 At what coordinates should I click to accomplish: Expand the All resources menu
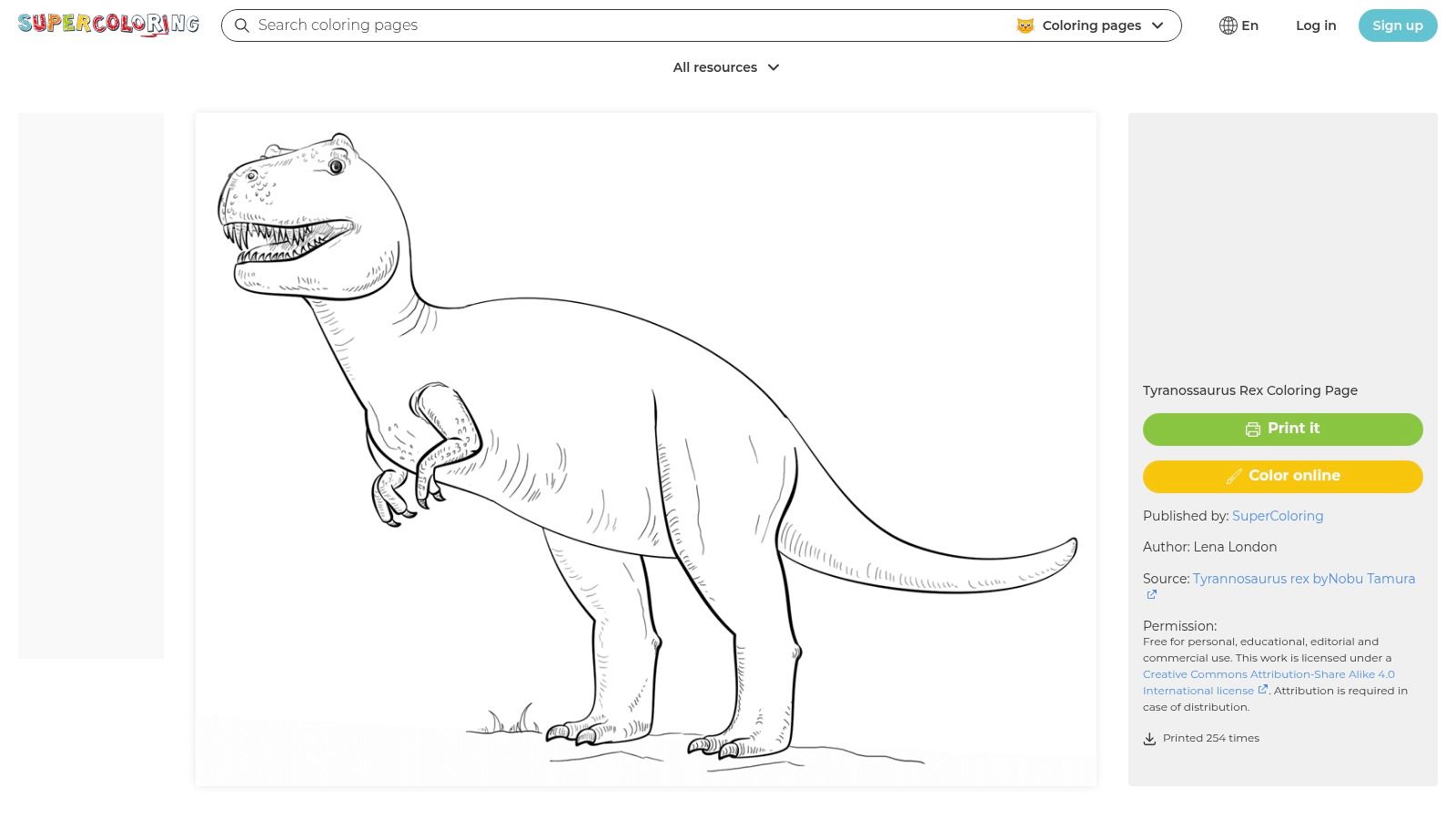click(715, 67)
